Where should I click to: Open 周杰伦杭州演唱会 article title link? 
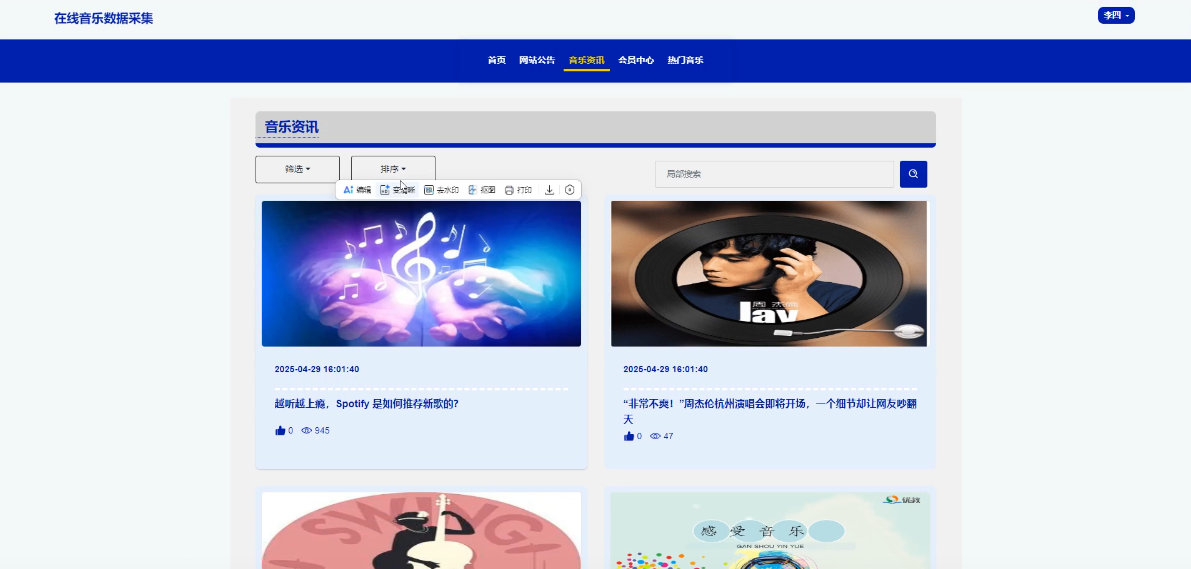click(769, 411)
